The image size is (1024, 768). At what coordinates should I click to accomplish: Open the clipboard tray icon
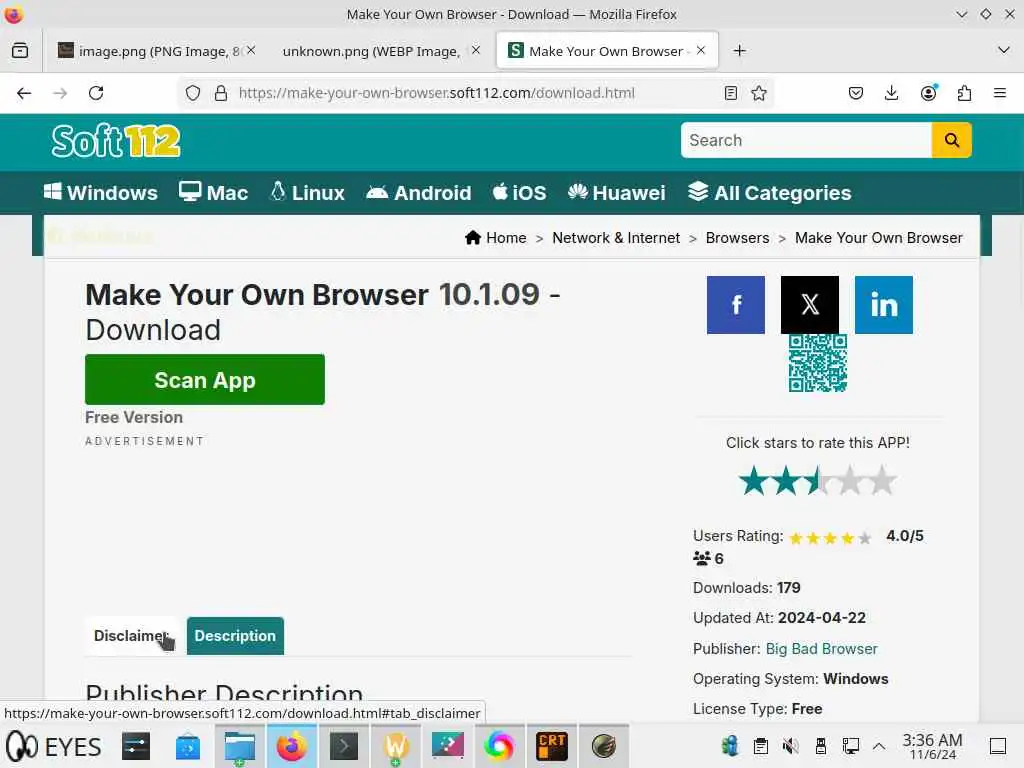pos(760,746)
